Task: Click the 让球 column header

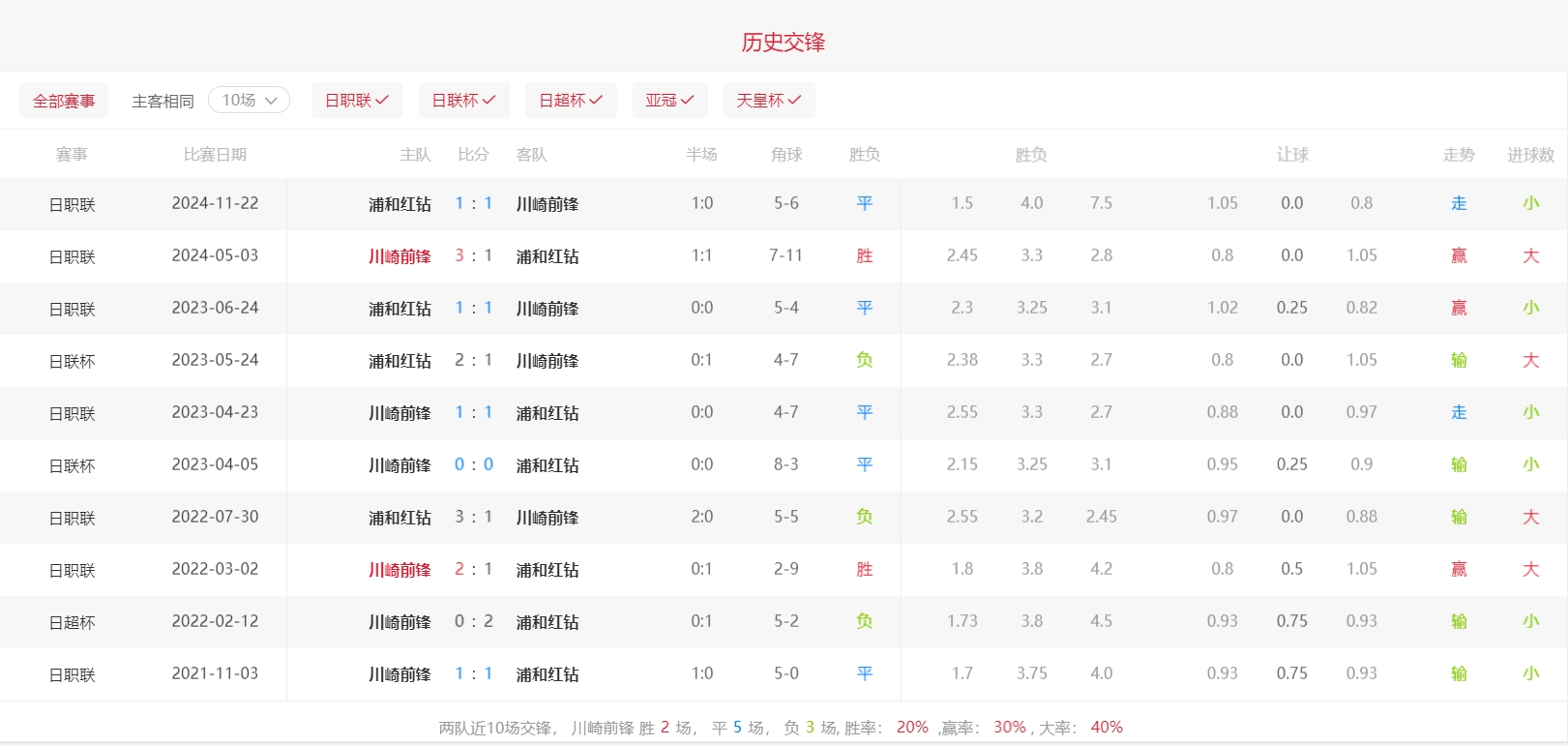Action: (x=1291, y=155)
